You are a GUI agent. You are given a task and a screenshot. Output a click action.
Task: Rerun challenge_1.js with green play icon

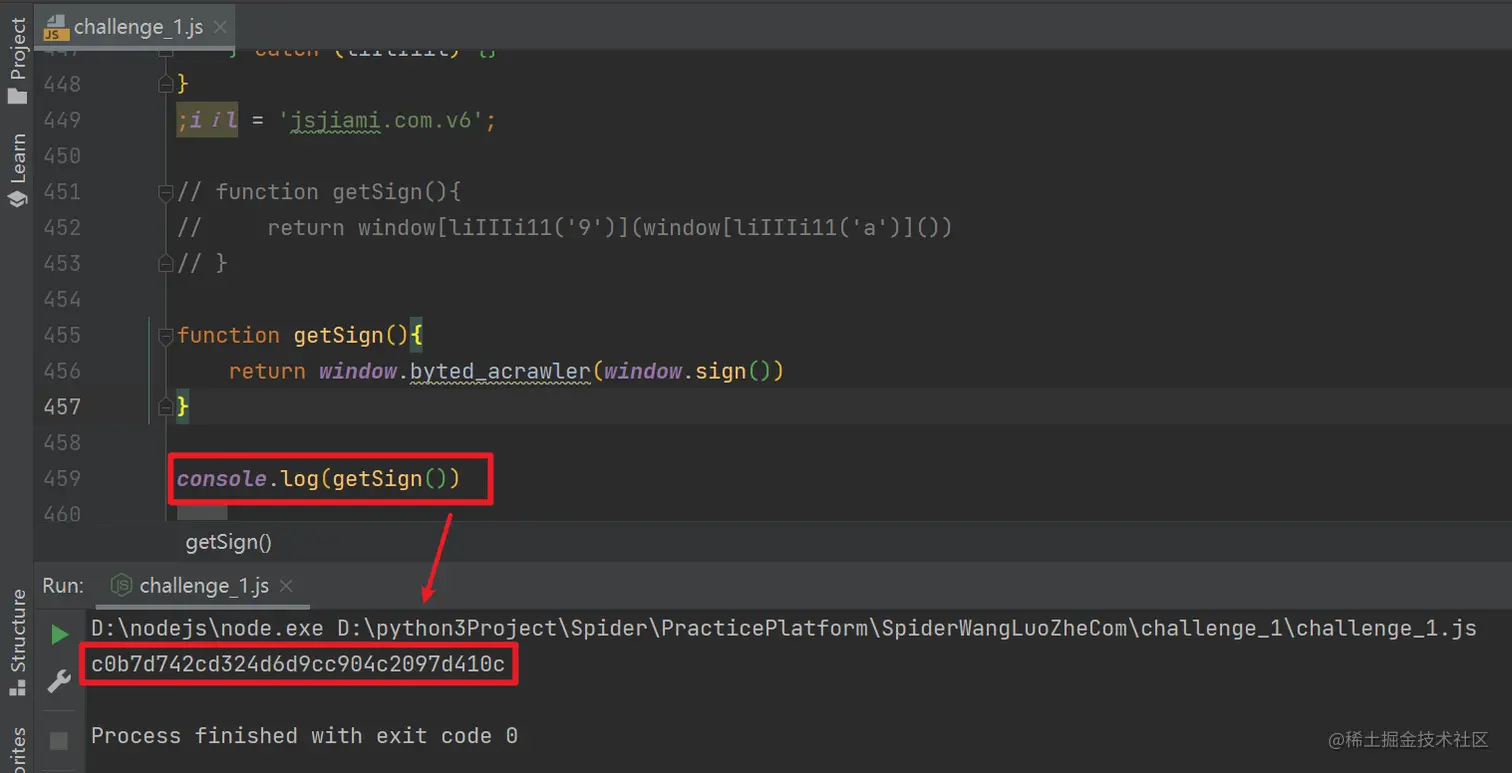click(x=59, y=634)
